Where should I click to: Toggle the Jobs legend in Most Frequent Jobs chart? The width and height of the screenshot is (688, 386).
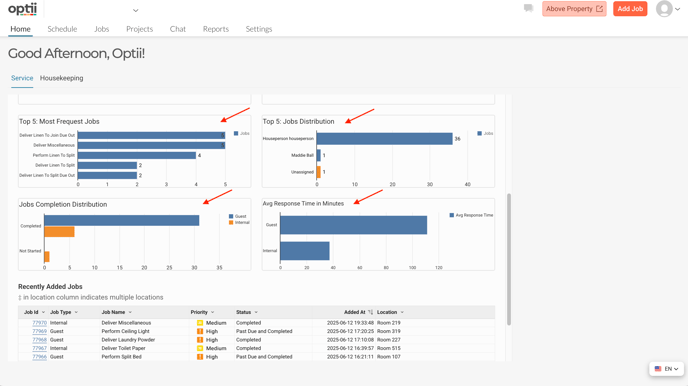click(242, 133)
